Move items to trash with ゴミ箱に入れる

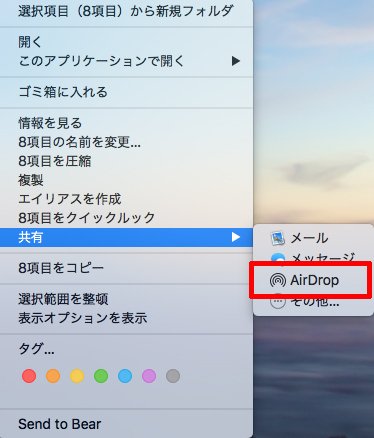126,92
